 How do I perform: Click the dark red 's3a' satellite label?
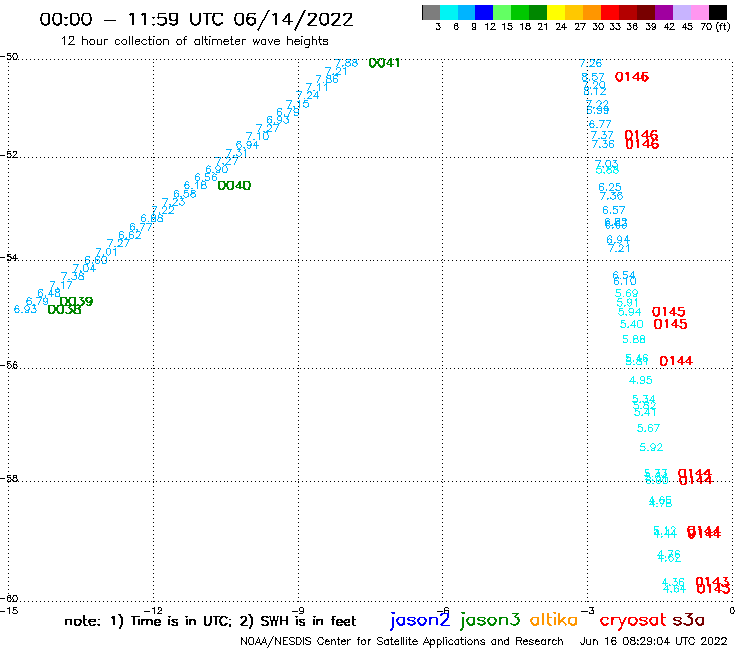pos(688,619)
